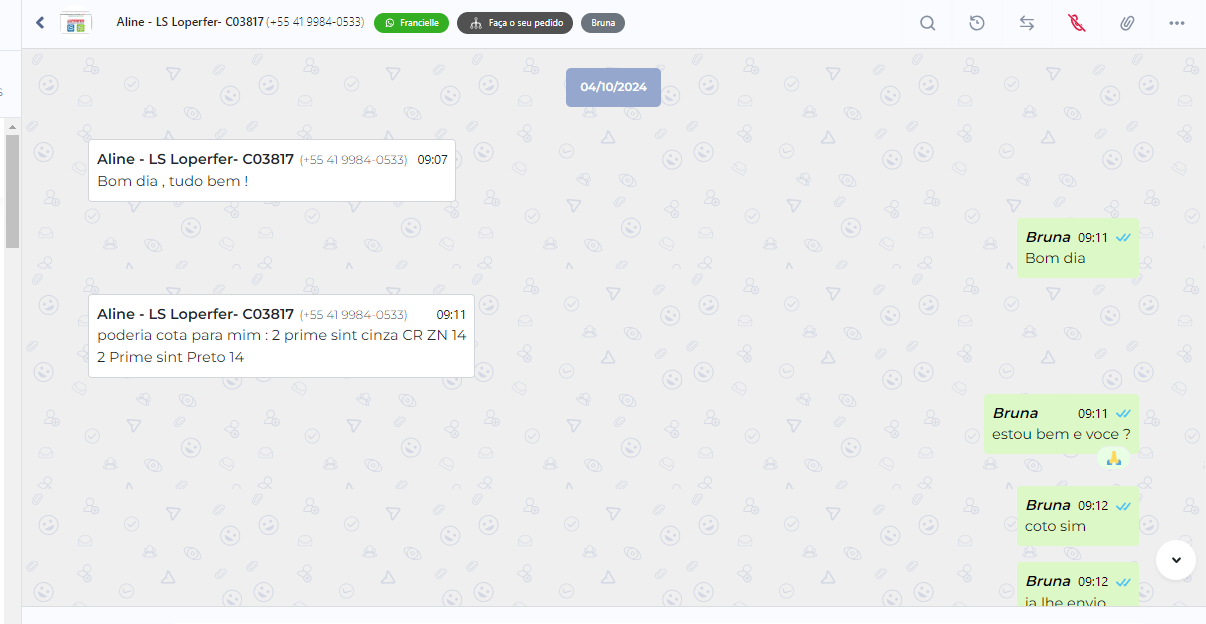Click the left panel scrollbar thumb
1206x624 pixels.
12,190
